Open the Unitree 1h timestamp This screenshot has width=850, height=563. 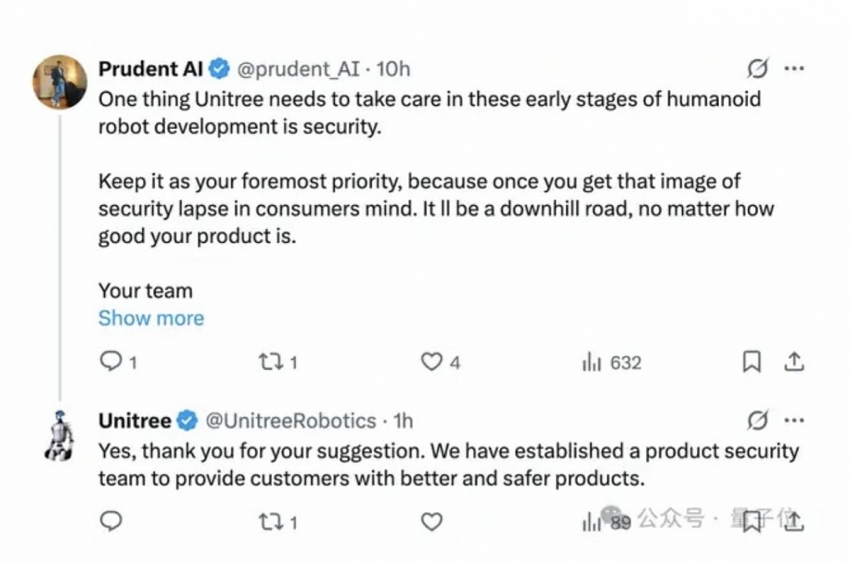[403, 420]
